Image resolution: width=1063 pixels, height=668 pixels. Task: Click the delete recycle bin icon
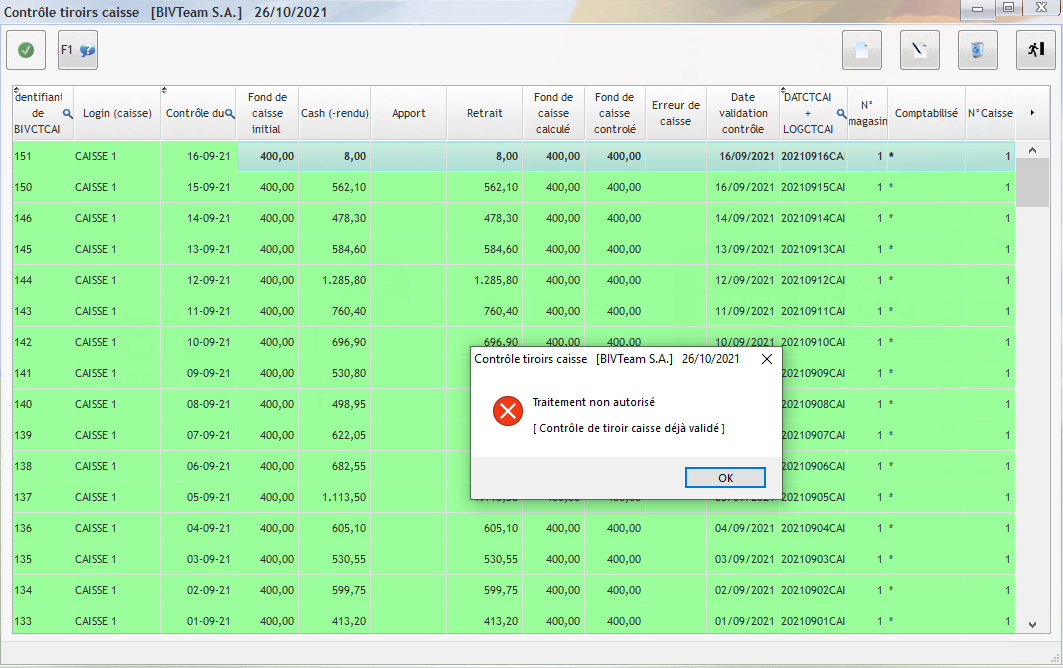[x=978, y=50]
